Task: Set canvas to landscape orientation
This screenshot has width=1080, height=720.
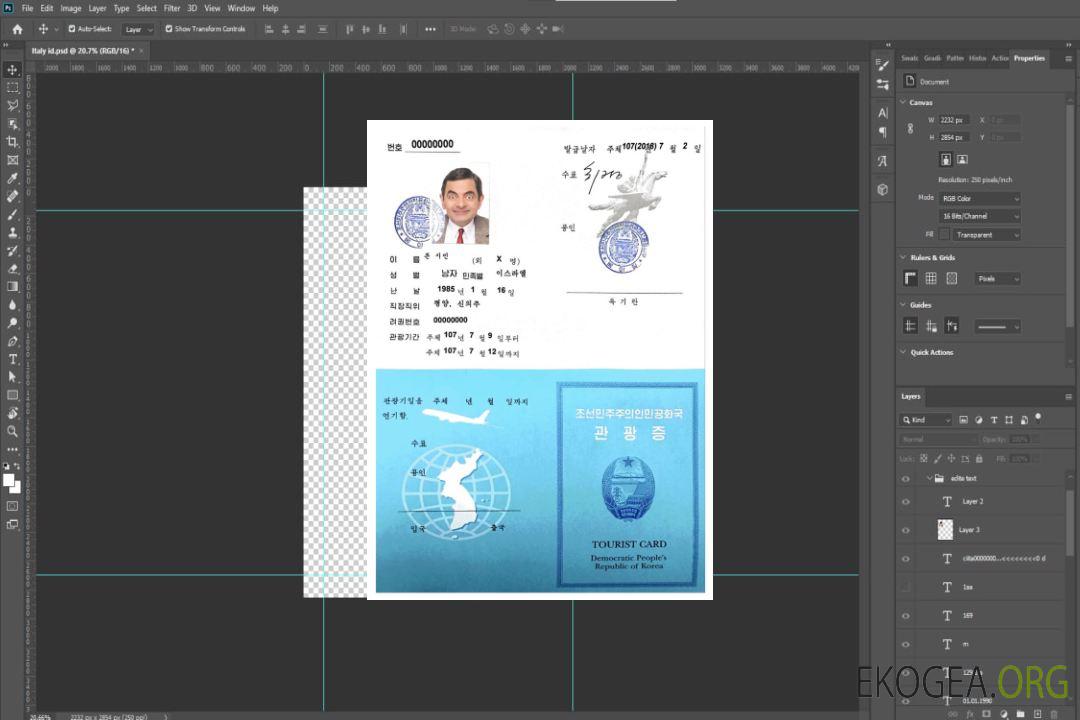Action: [x=962, y=159]
